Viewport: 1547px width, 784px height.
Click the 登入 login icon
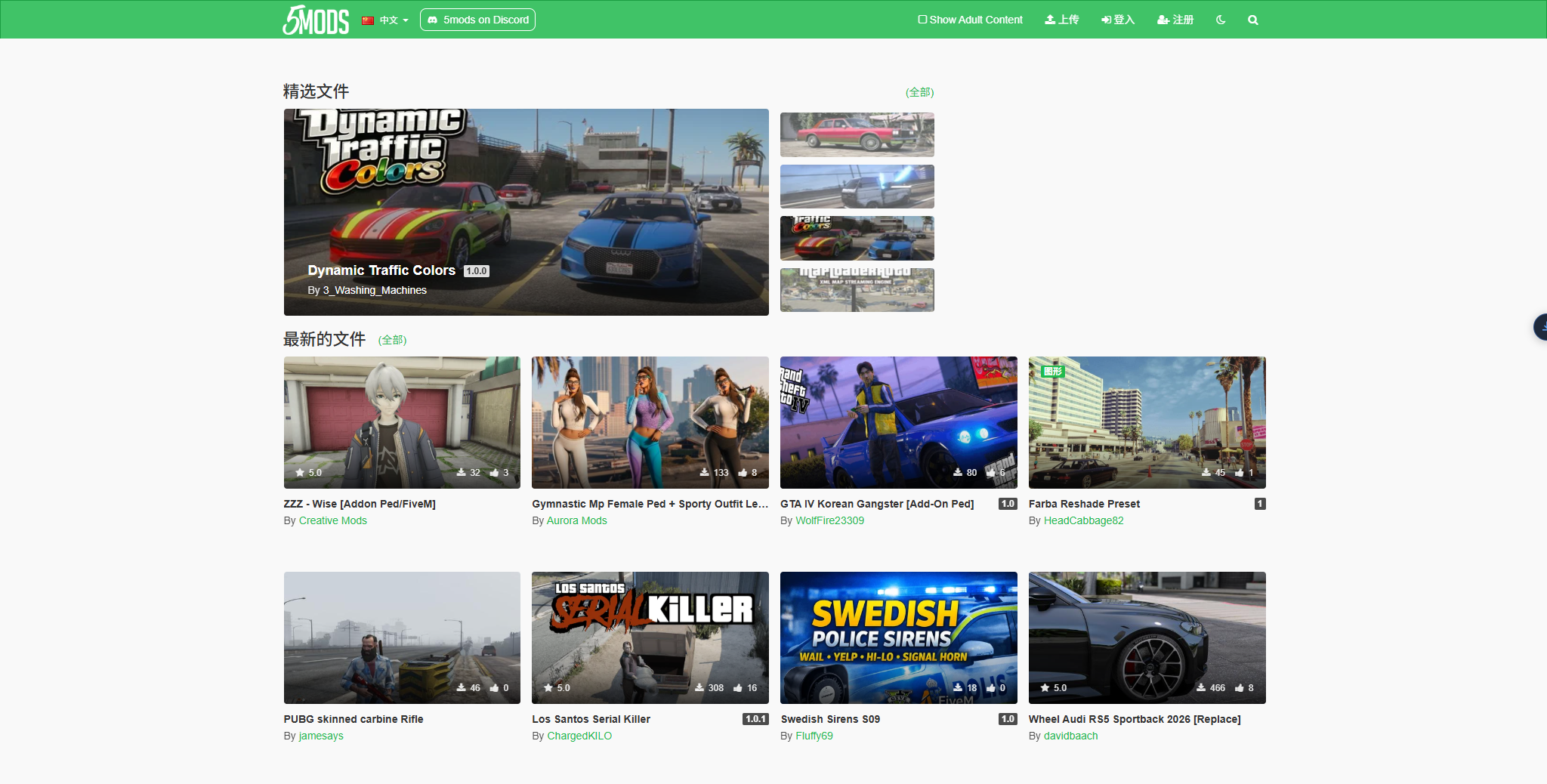click(x=1105, y=20)
